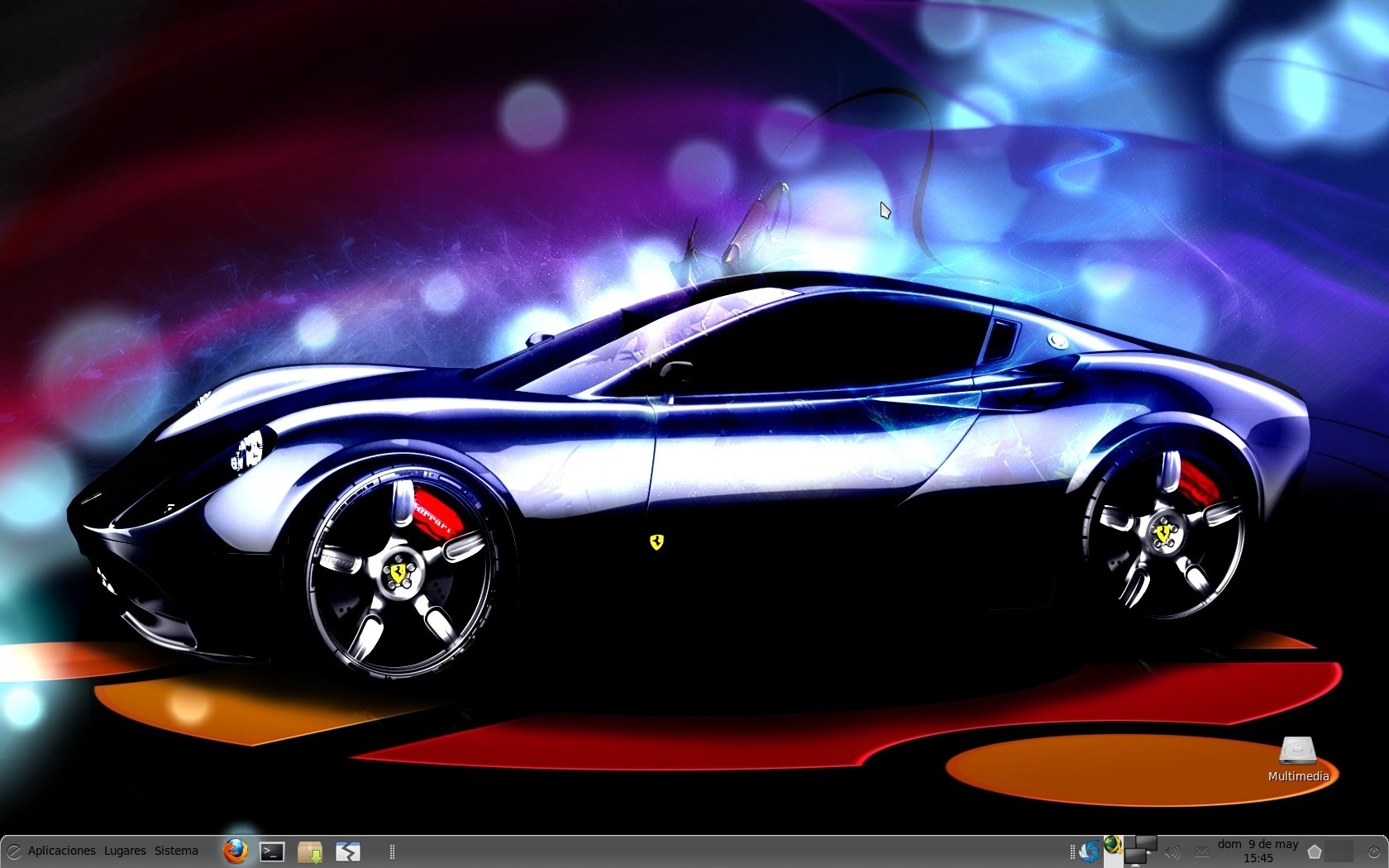The image size is (1389, 868).
Task: Open the Aplicaciones menu
Action: click(x=62, y=851)
